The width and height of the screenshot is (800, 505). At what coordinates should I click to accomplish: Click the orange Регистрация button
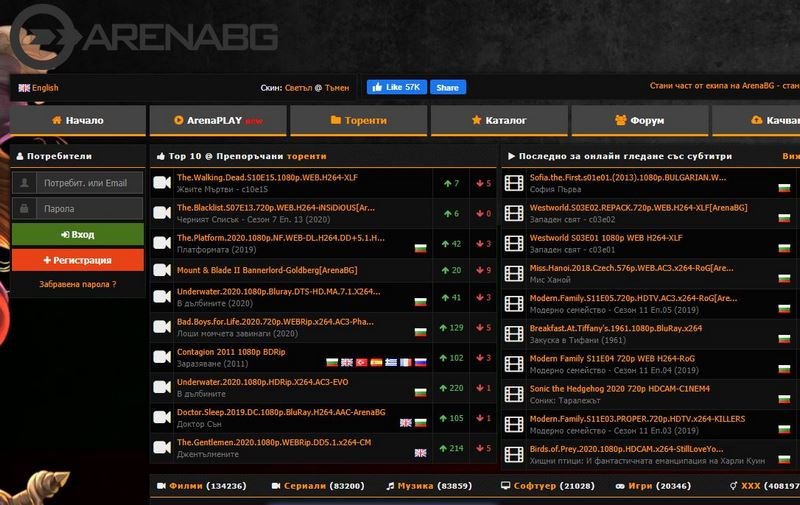point(78,260)
